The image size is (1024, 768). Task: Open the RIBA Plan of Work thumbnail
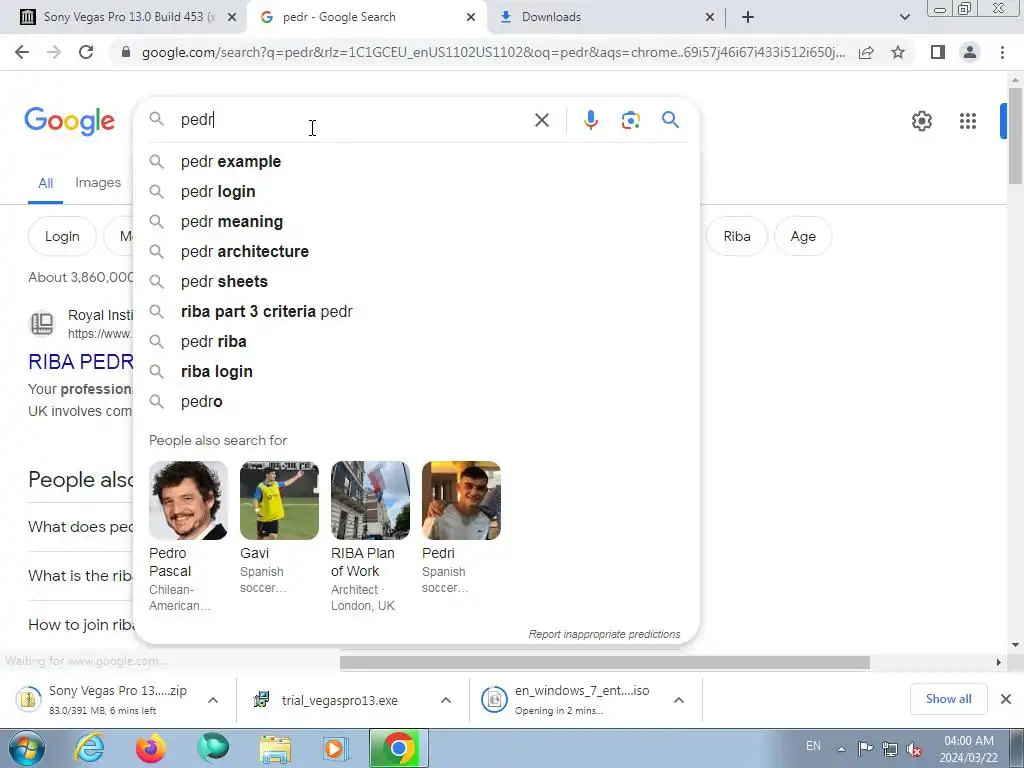click(x=370, y=500)
